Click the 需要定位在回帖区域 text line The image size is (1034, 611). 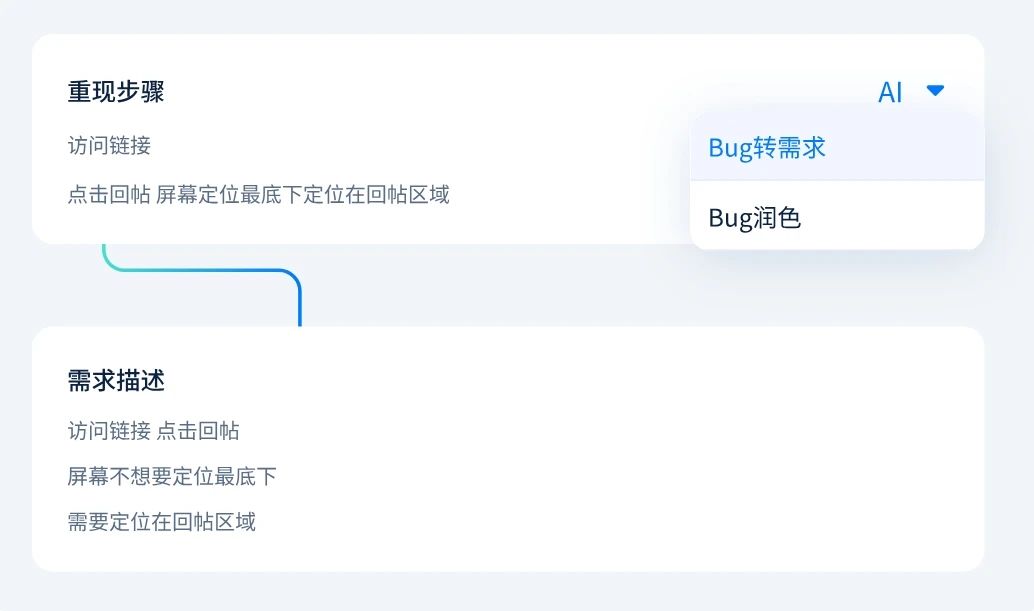click(x=160, y=522)
